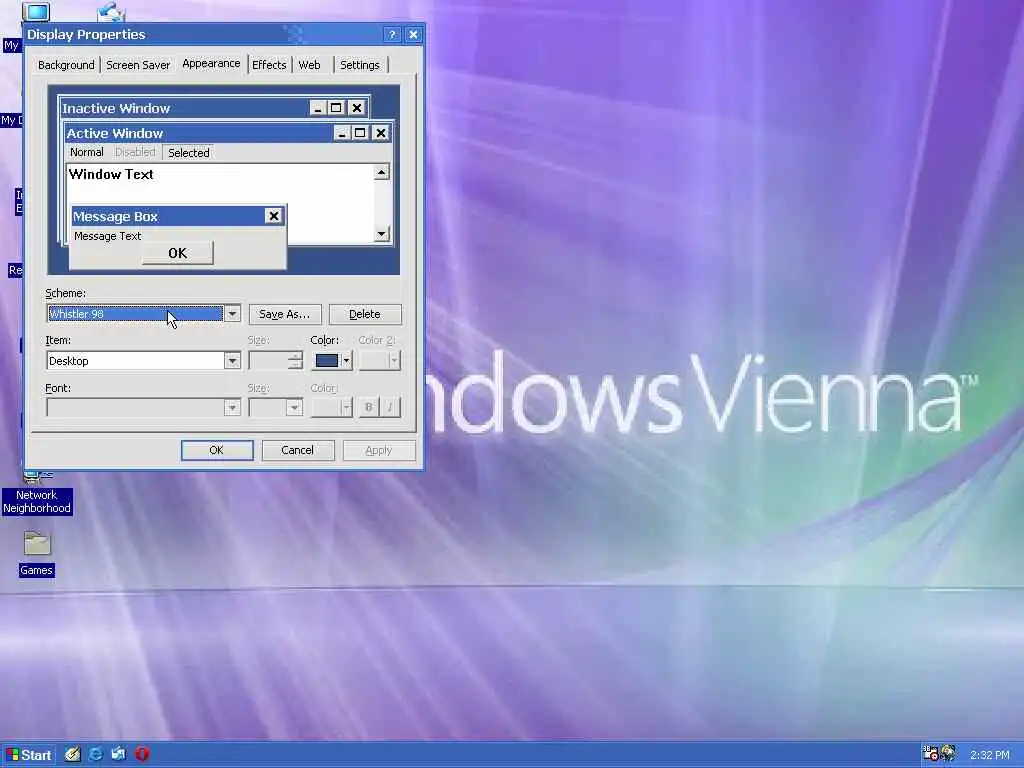
Task: Click the Message Text label in preview
Action: (x=108, y=236)
